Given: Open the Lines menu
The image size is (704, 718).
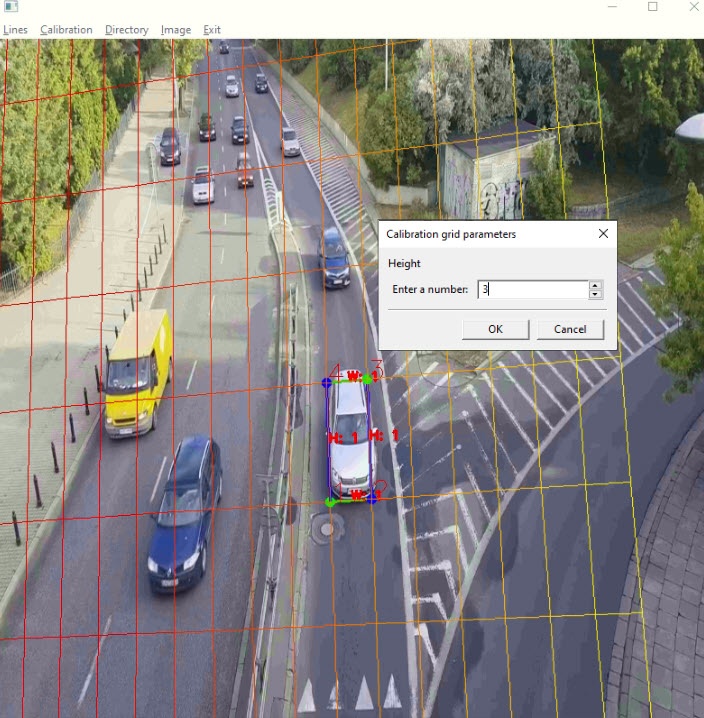Looking at the screenshot, I should pyautogui.click(x=15, y=30).
